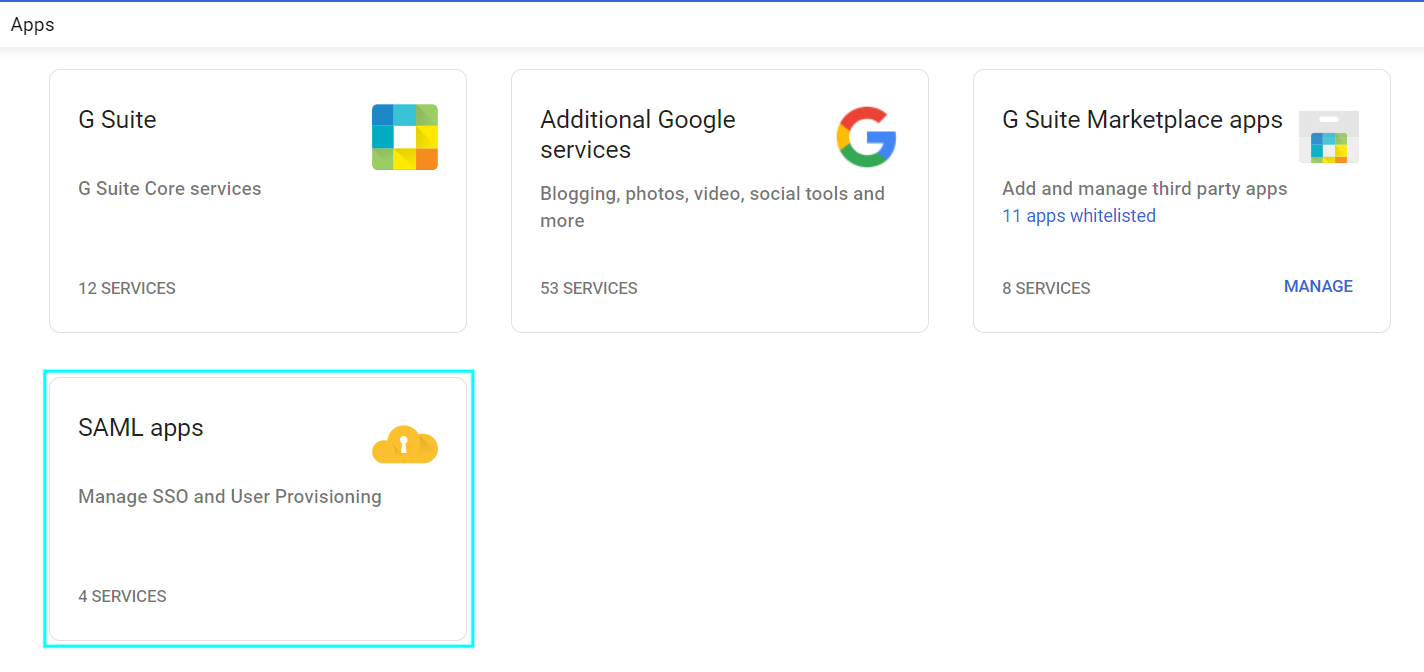
Task: Click the Apps header label
Action: pyautogui.click(x=33, y=25)
